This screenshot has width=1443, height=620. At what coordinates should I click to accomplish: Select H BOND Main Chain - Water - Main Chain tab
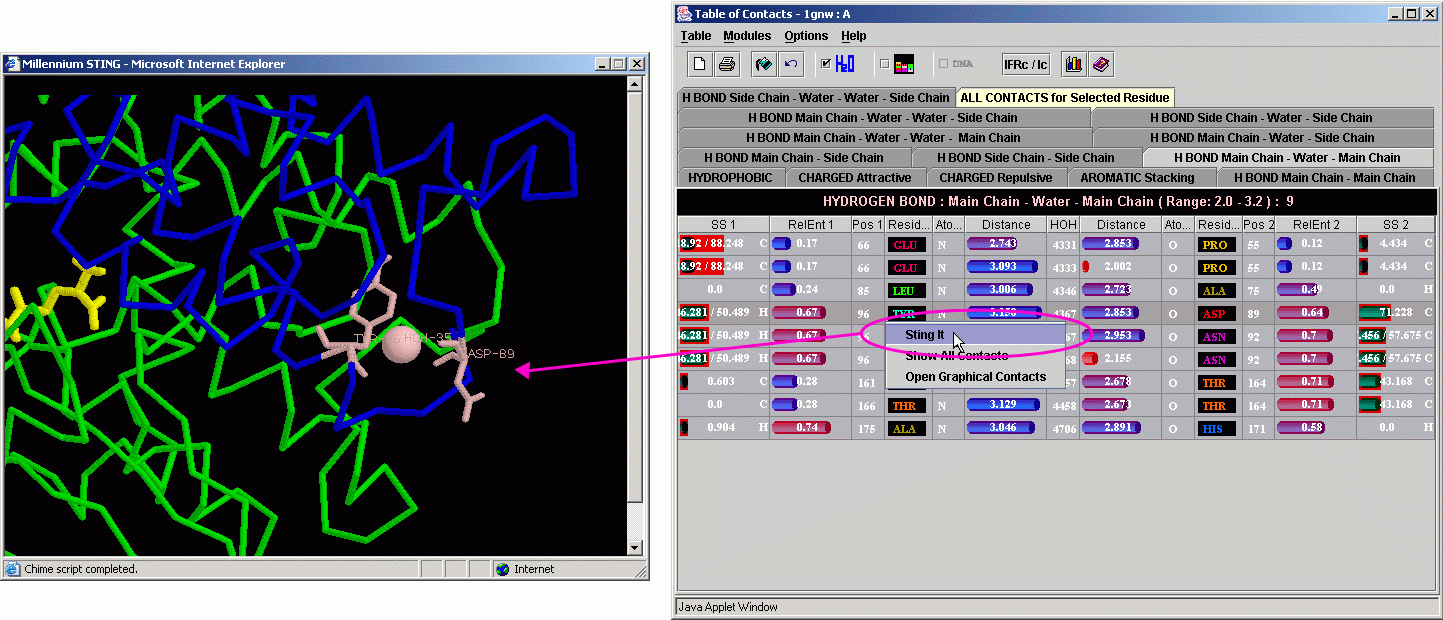tap(1287, 158)
